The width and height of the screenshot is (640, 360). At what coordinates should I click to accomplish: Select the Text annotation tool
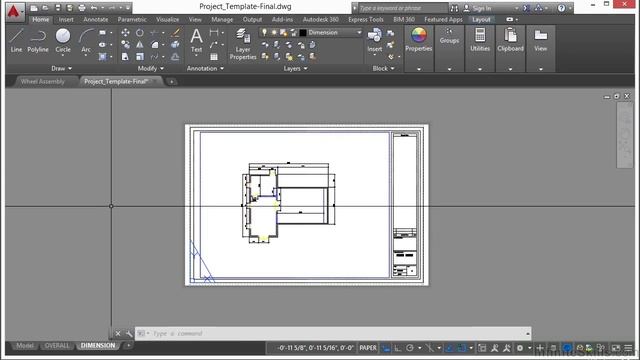point(196,40)
